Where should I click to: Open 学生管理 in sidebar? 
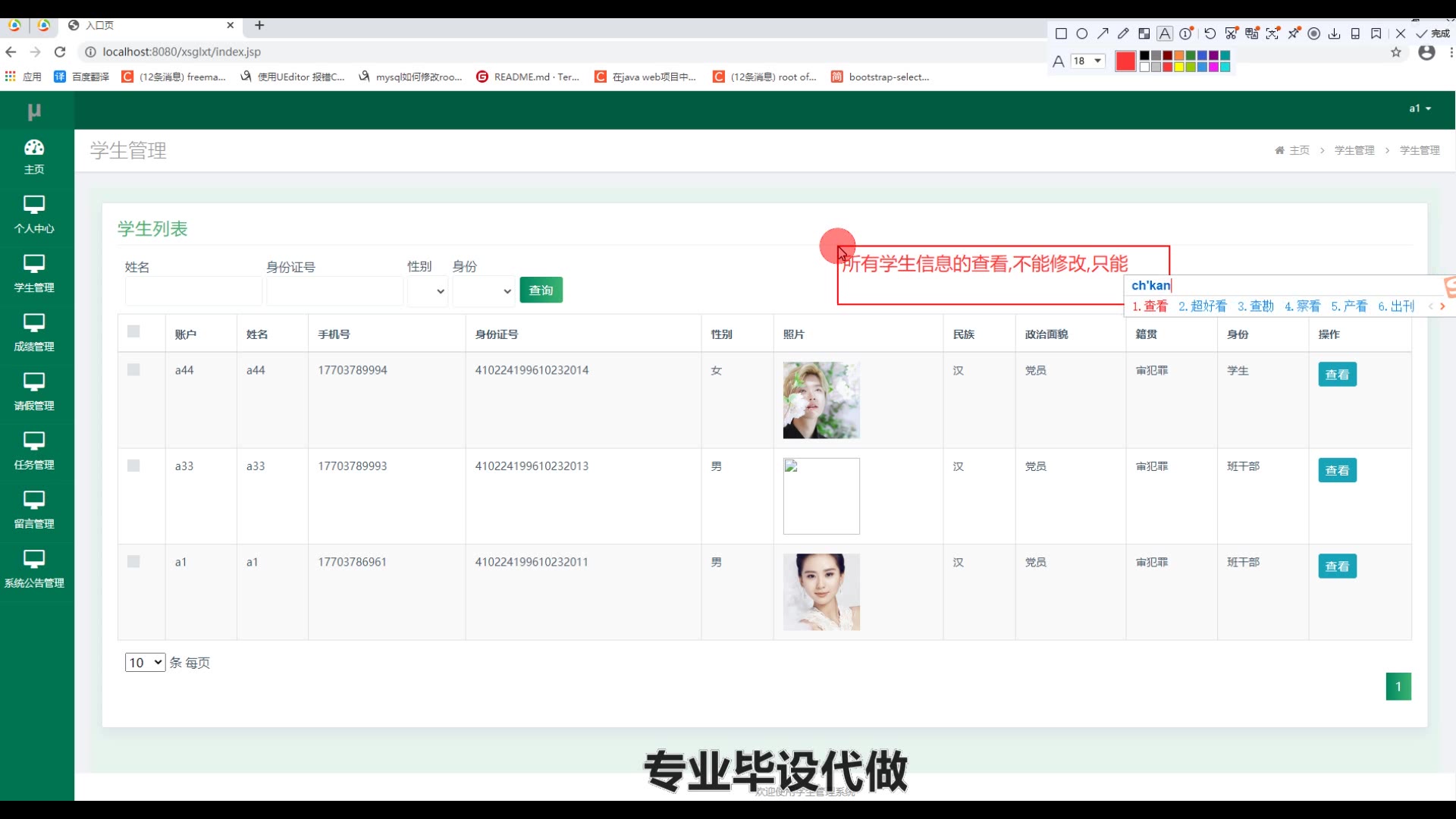34,275
